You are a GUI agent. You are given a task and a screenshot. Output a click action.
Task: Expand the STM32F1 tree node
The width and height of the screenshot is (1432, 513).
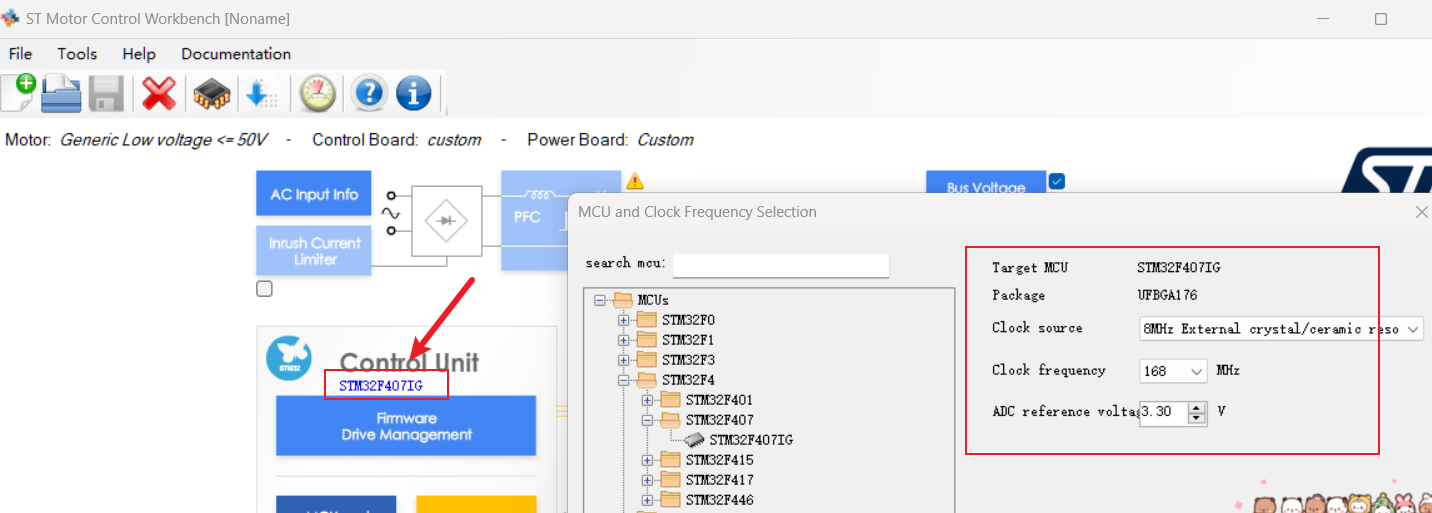(x=623, y=340)
